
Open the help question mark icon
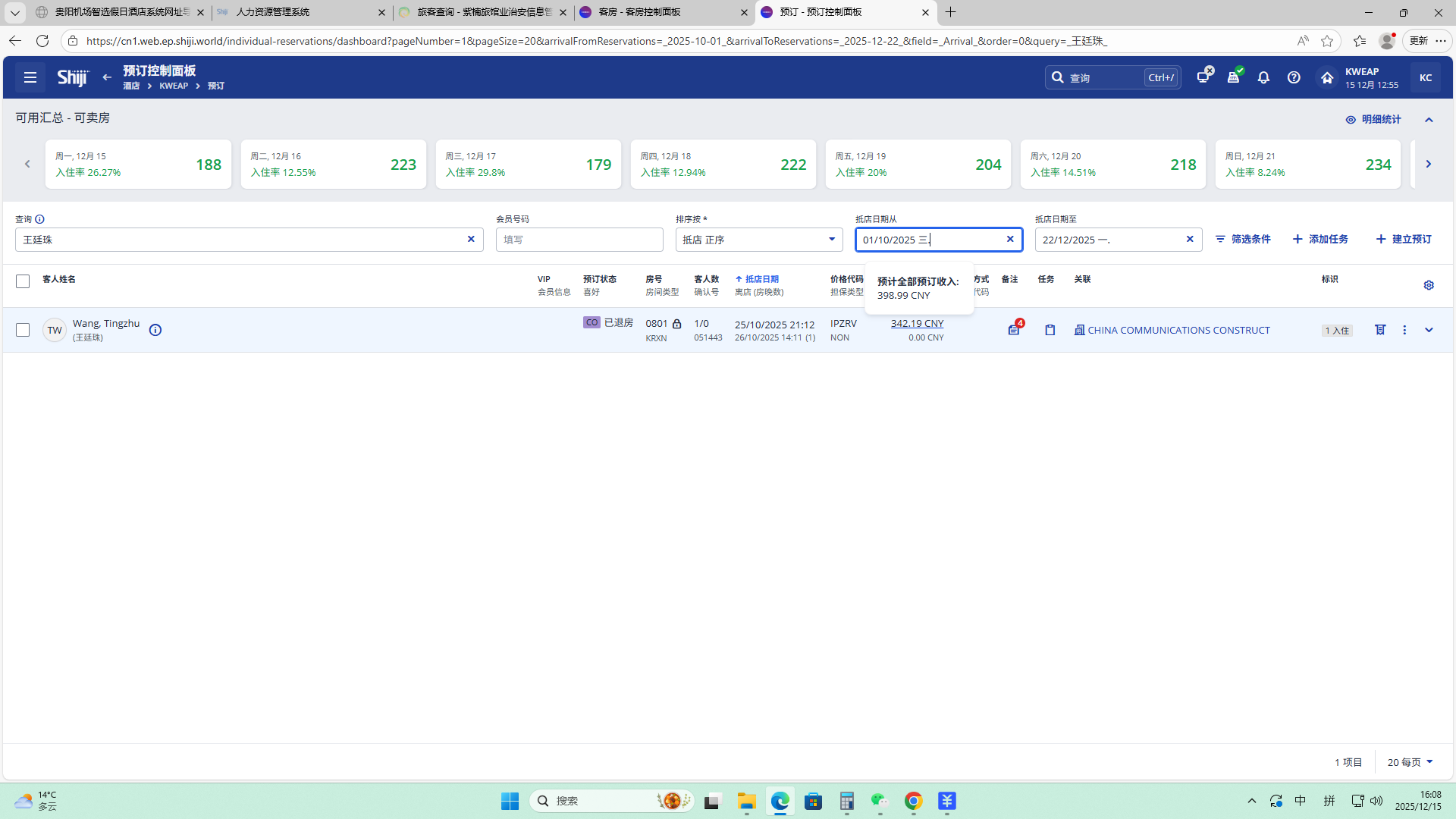(x=1294, y=77)
